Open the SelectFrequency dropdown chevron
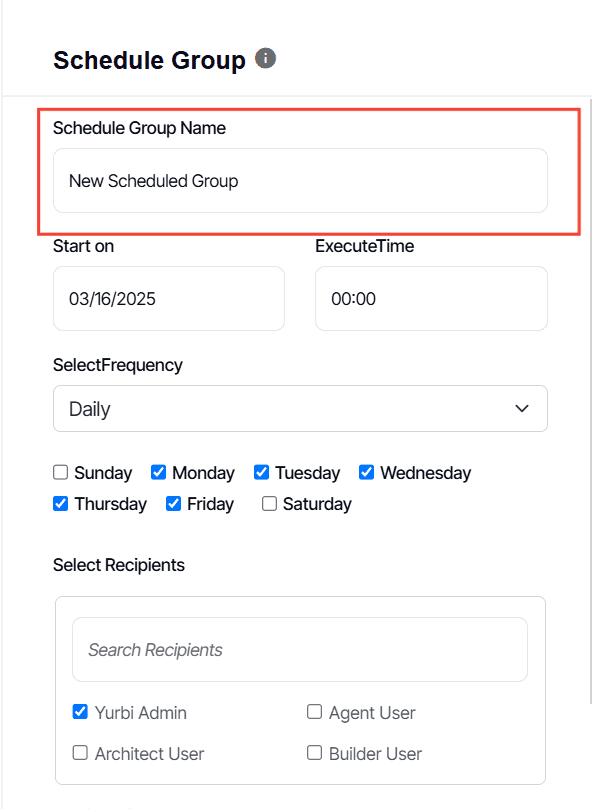This screenshot has height=809, width=592. [x=520, y=408]
